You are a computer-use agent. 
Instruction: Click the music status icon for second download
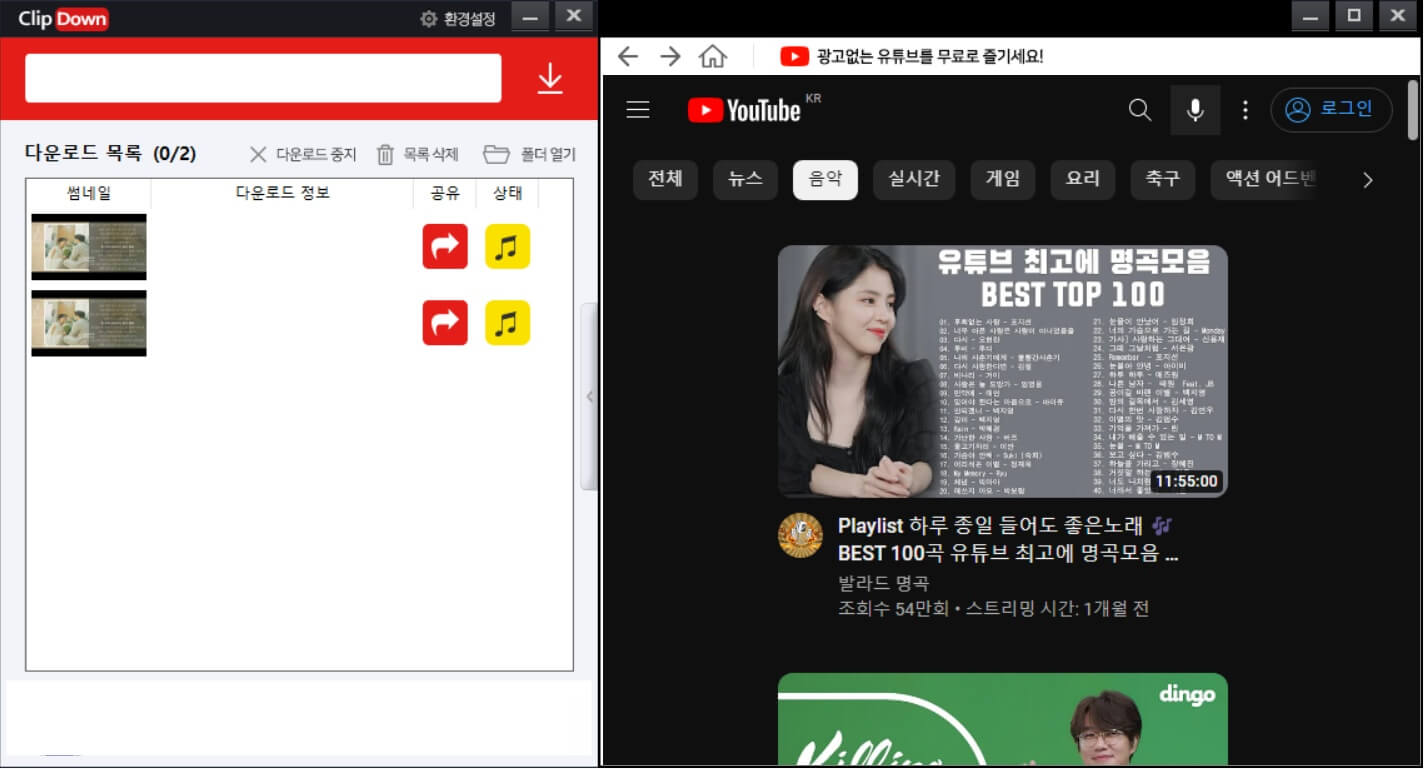pos(507,322)
